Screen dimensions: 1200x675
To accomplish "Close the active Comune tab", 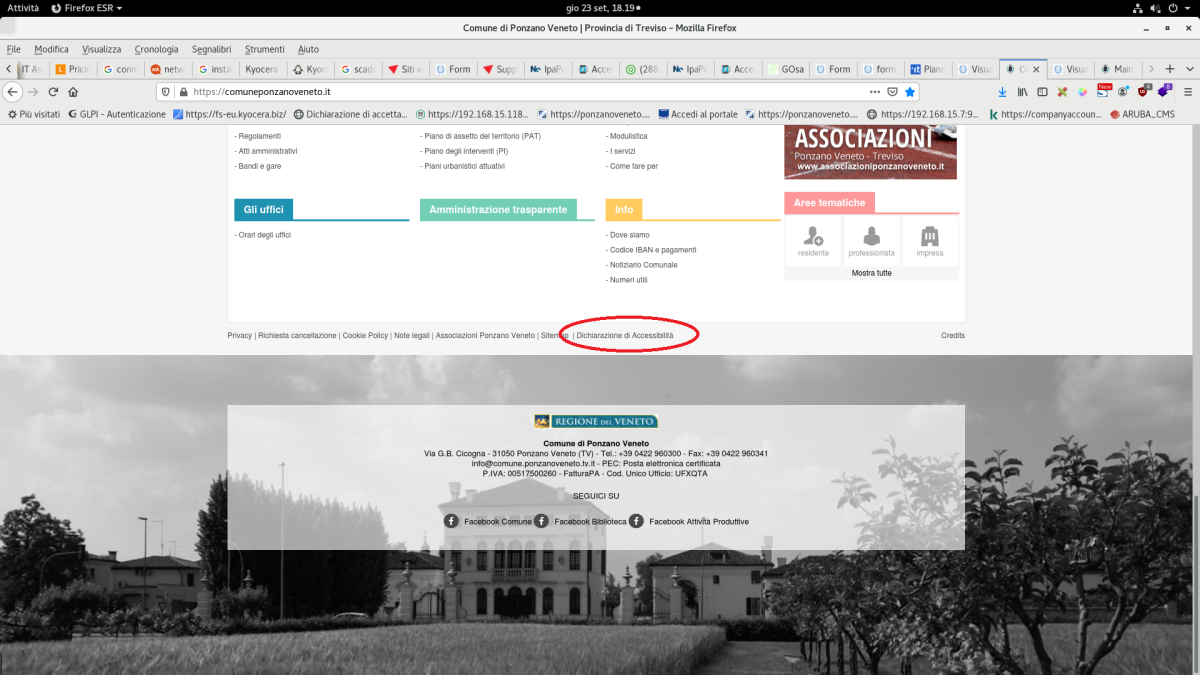I will coord(1036,69).
